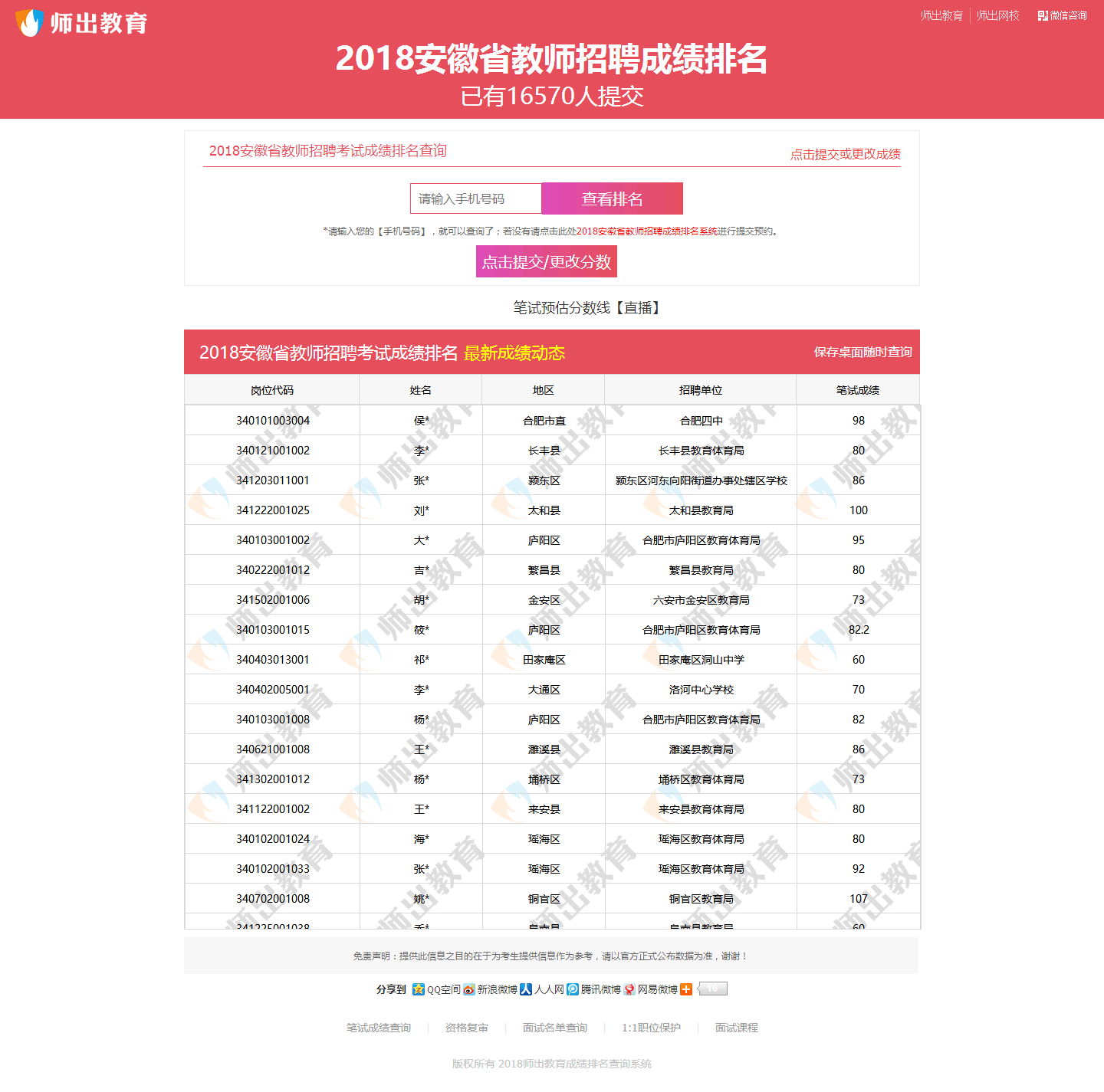
Task: Open 笔试预估分数线【直播】 link
Action: coord(587,308)
